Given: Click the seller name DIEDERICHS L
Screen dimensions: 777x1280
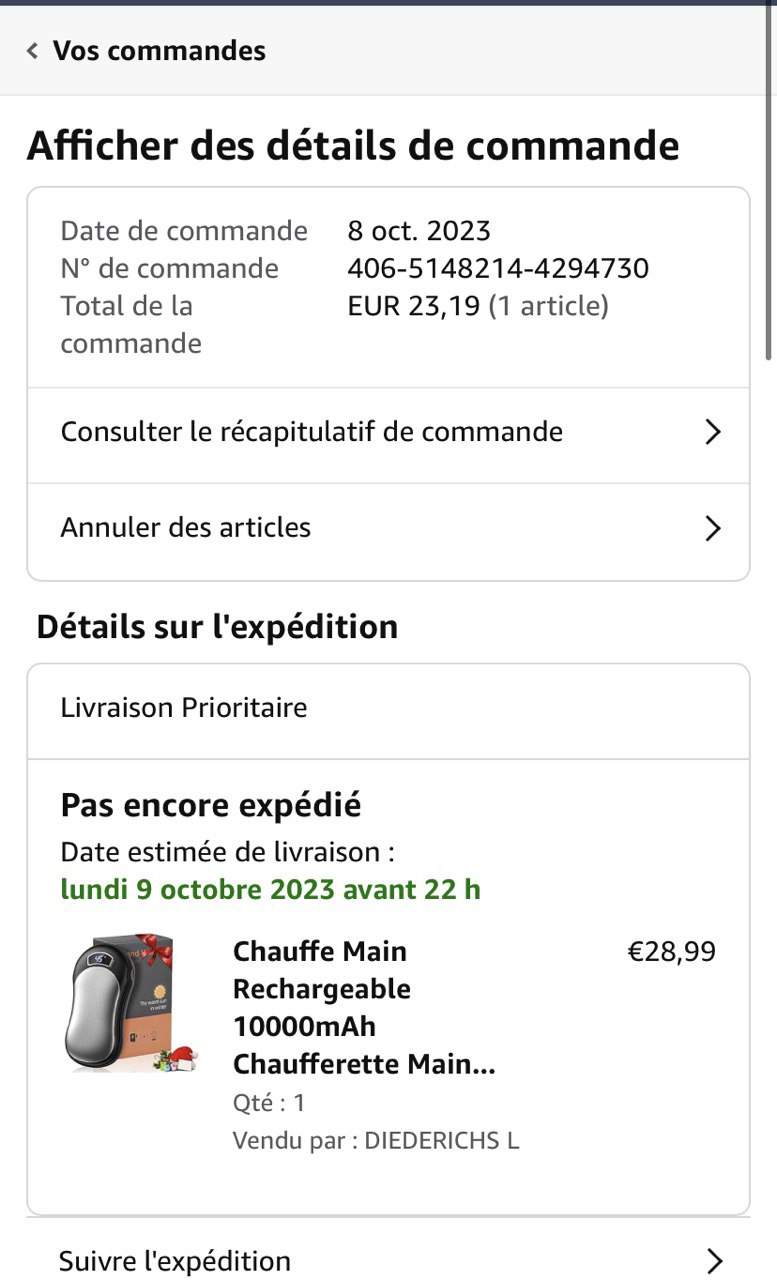Looking at the screenshot, I should pos(441,1141).
